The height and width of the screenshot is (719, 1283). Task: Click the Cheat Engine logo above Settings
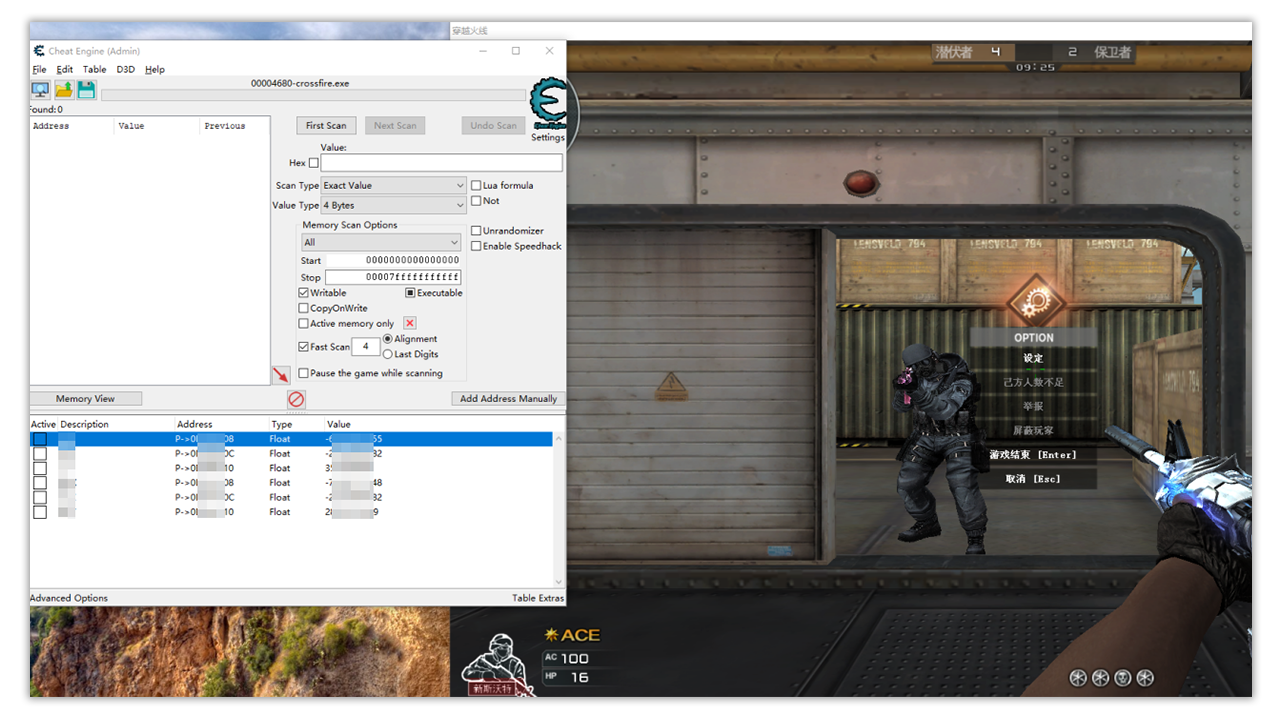click(547, 104)
